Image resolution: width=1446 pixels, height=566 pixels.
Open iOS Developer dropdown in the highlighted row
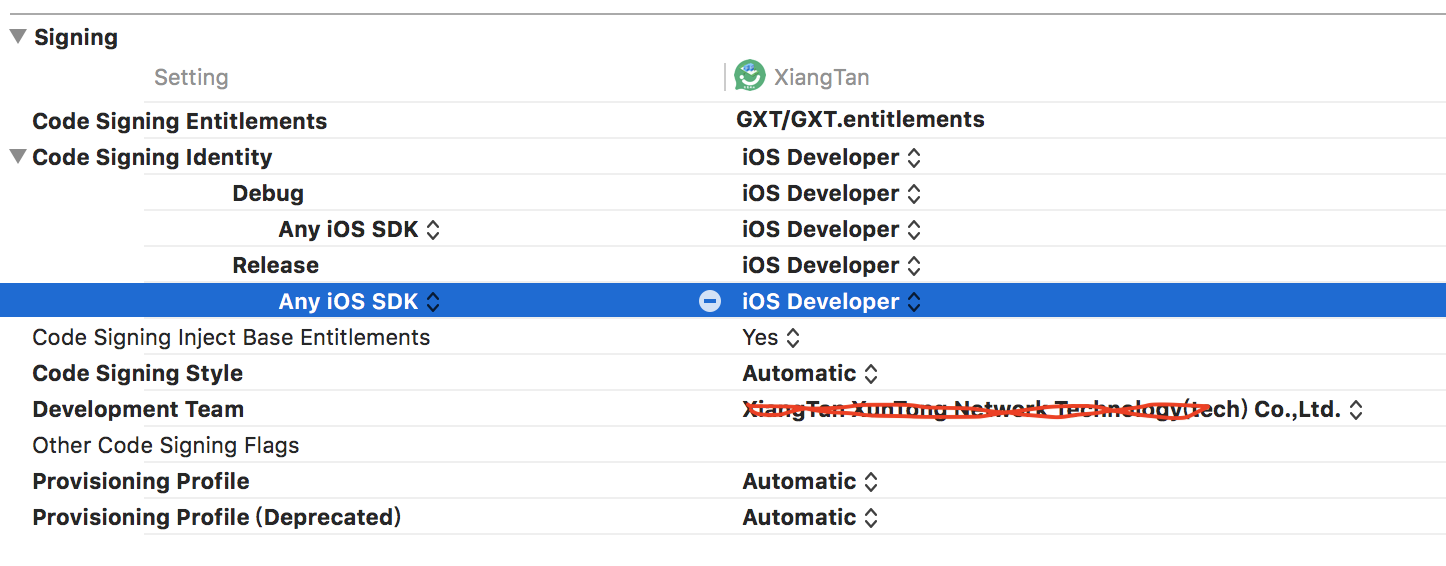pos(831,301)
